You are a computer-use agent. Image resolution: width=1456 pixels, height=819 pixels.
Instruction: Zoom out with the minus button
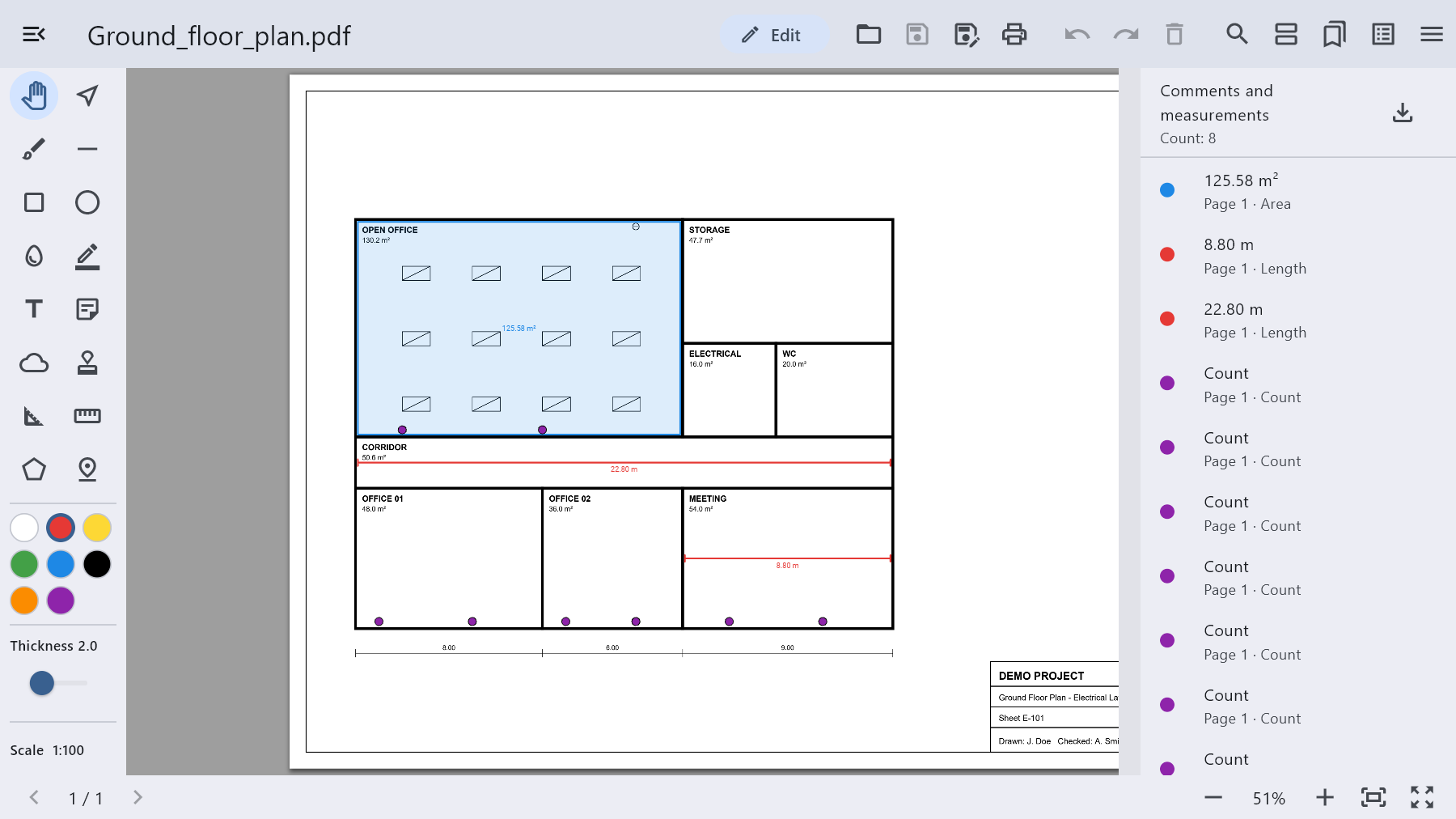1213,797
